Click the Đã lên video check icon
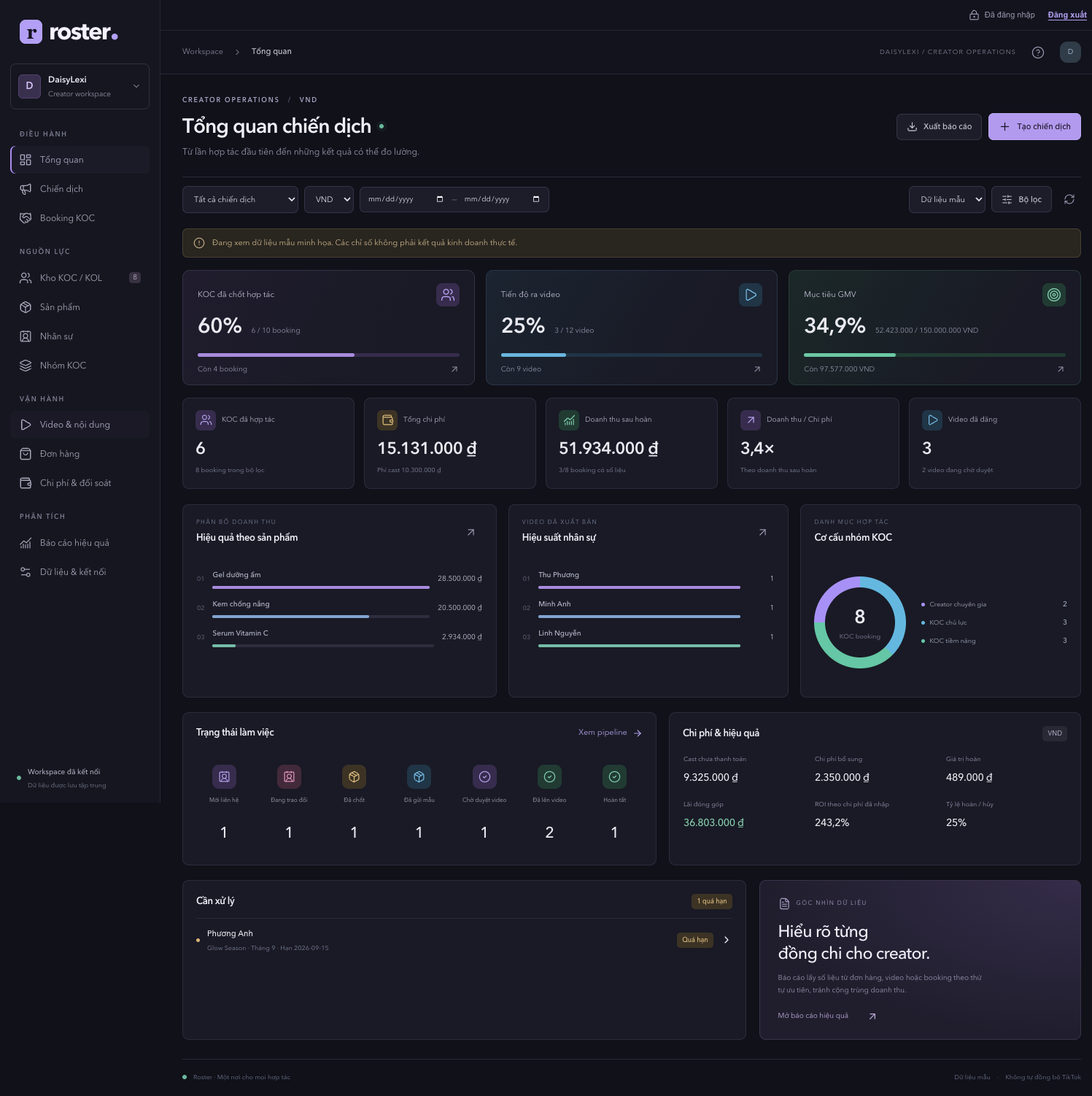Viewport: 1092px width, 1096px height. pos(549,777)
